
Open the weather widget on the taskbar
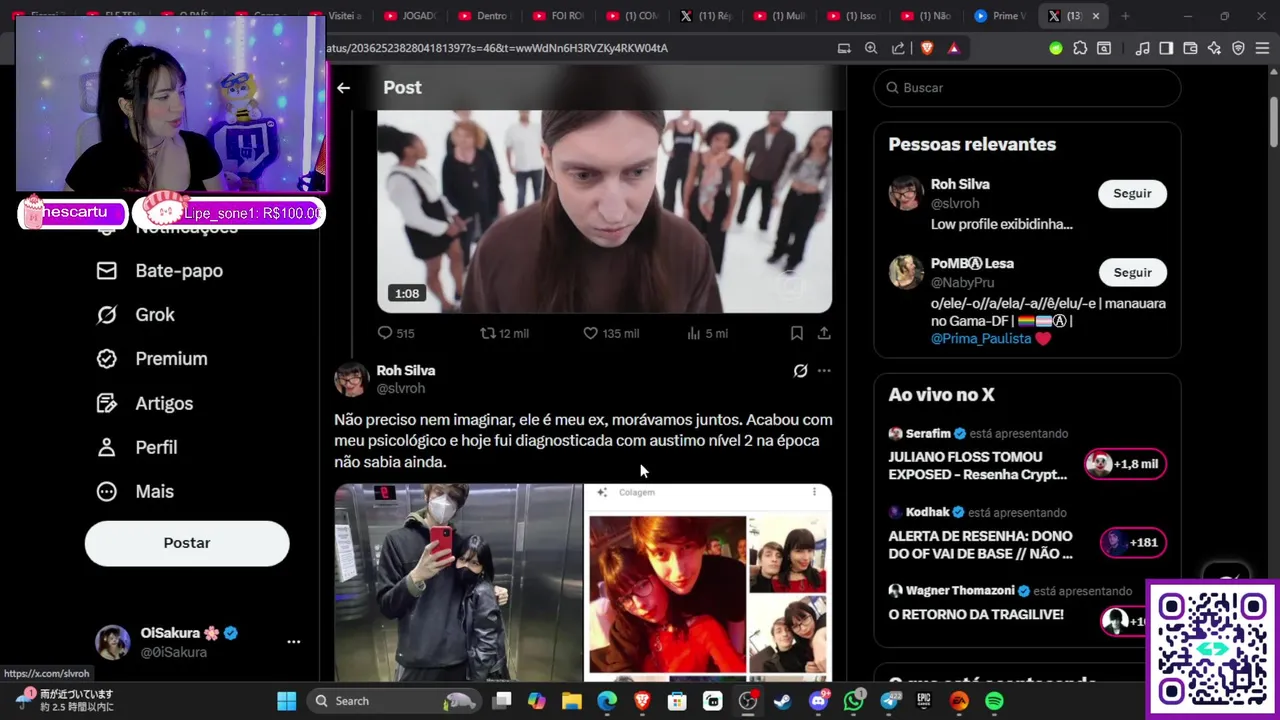click(65, 700)
